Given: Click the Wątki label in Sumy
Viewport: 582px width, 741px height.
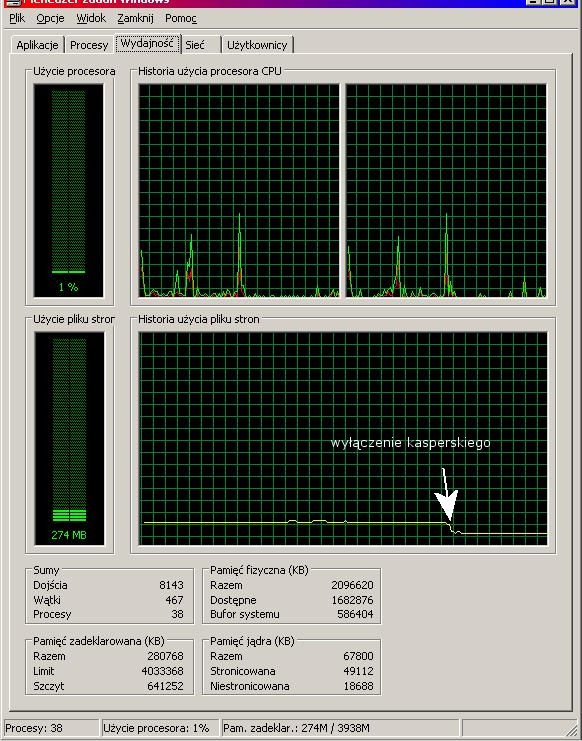Looking at the screenshot, I should 47,600.
